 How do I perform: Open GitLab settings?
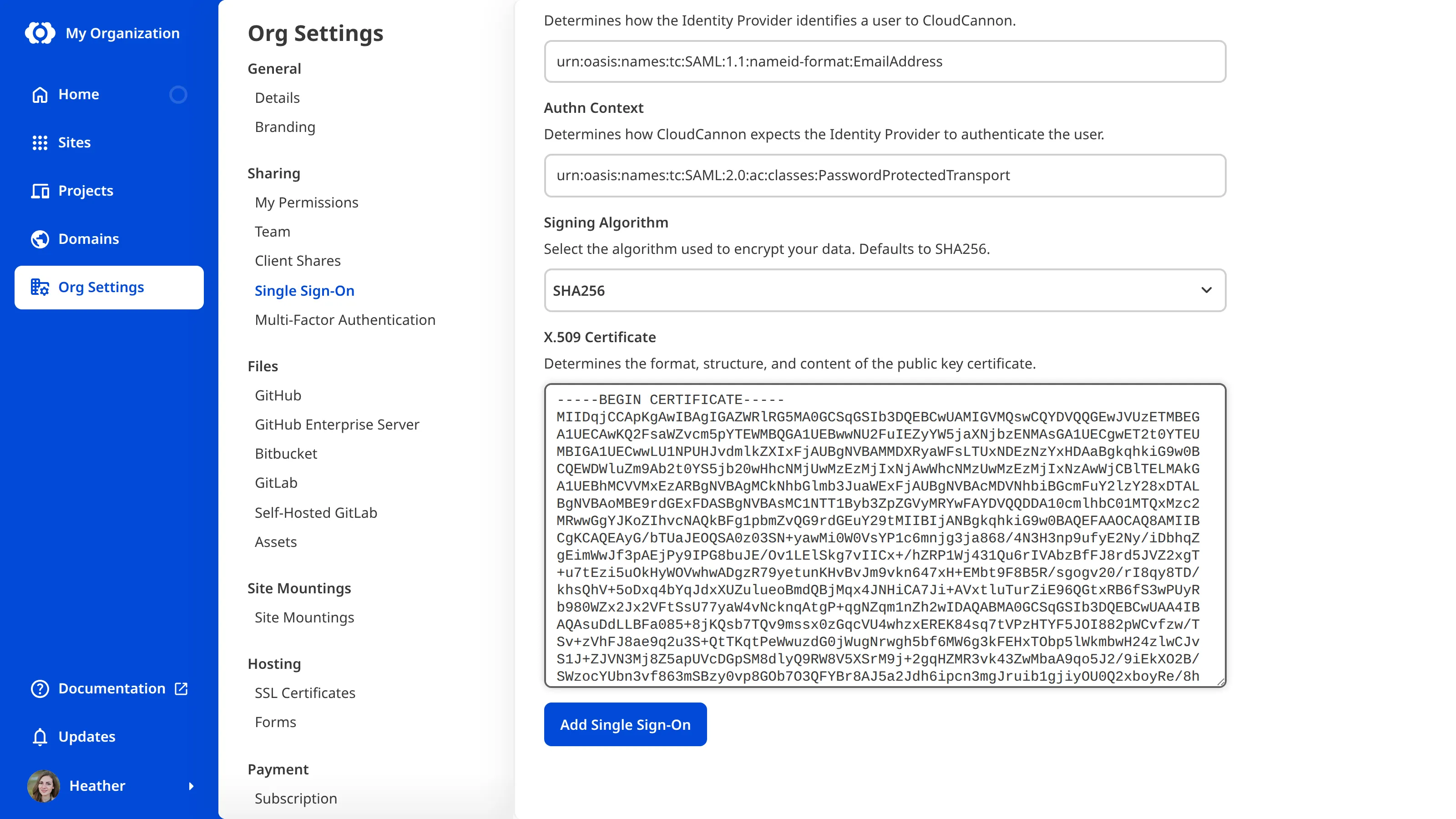point(276,483)
